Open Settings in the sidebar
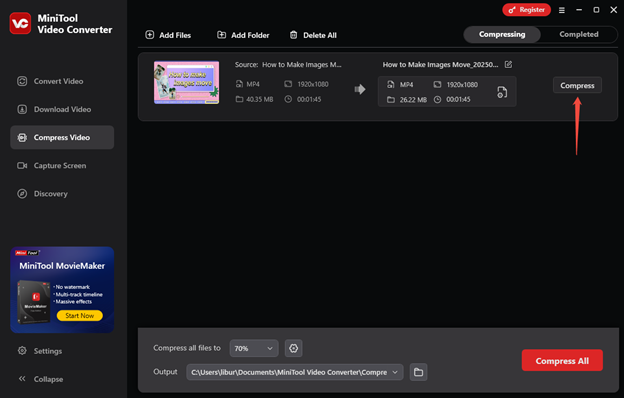The width and height of the screenshot is (624, 398). [x=40, y=351]
